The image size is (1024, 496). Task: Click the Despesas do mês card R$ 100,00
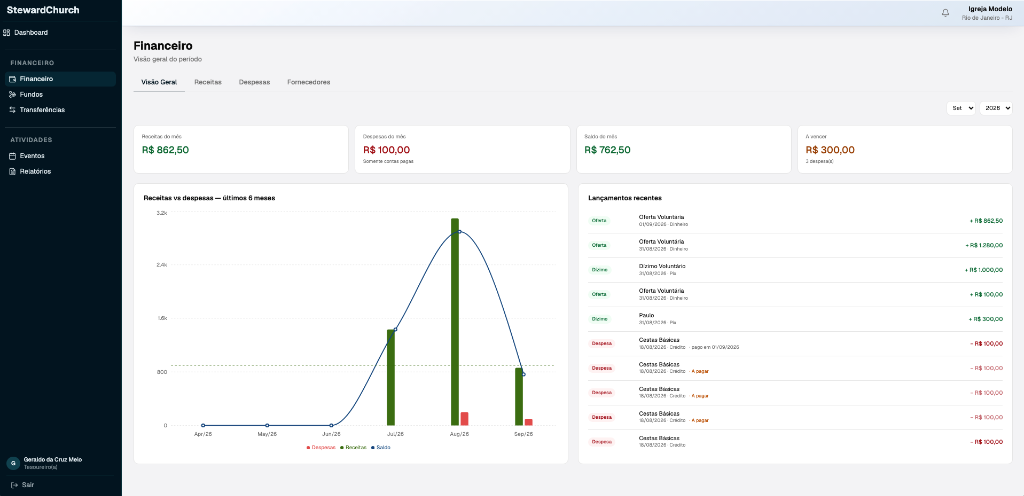(462, 149)
